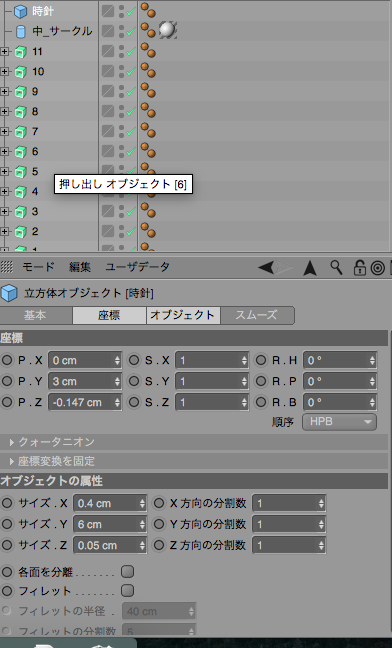Screen dimensions: 392x648
Task: Click the extrude icon of object 11
Action: [21, 52]
